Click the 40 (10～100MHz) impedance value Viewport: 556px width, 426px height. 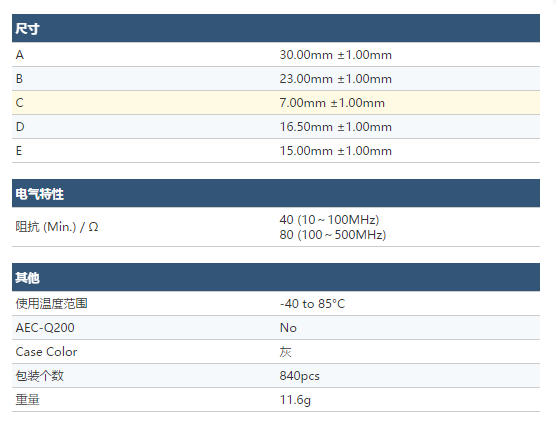329,220
